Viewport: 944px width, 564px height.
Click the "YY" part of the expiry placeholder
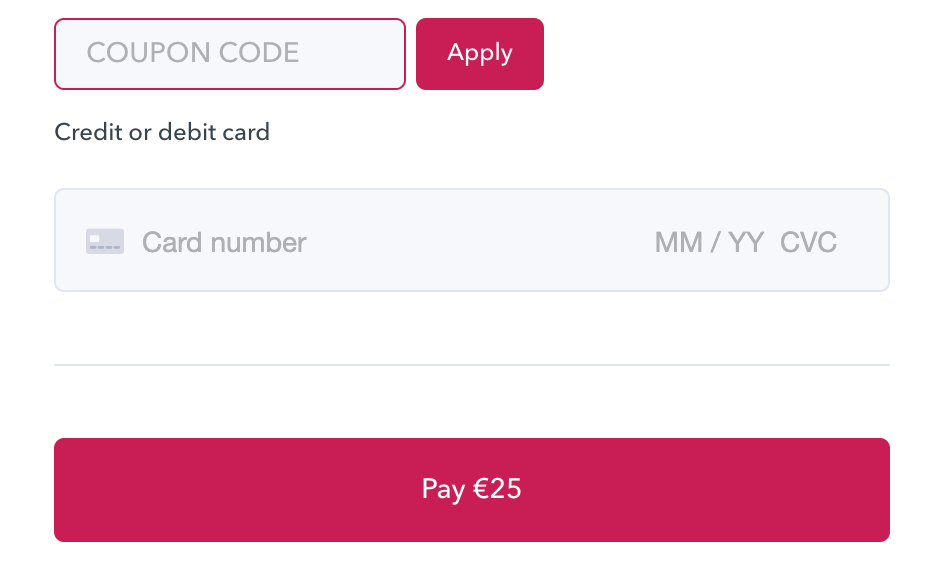745,242
